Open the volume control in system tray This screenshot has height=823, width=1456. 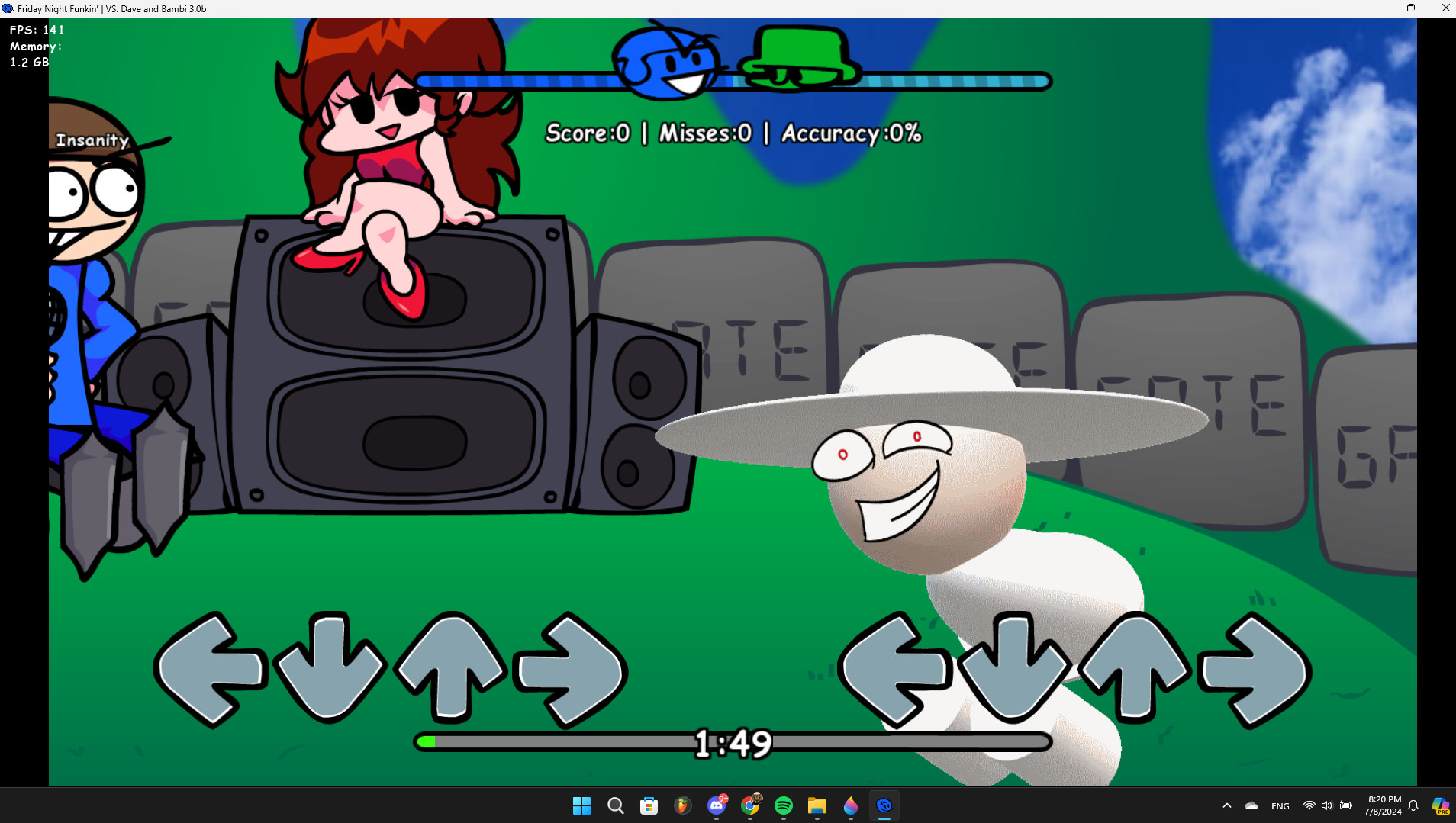tap(1327, 805)
